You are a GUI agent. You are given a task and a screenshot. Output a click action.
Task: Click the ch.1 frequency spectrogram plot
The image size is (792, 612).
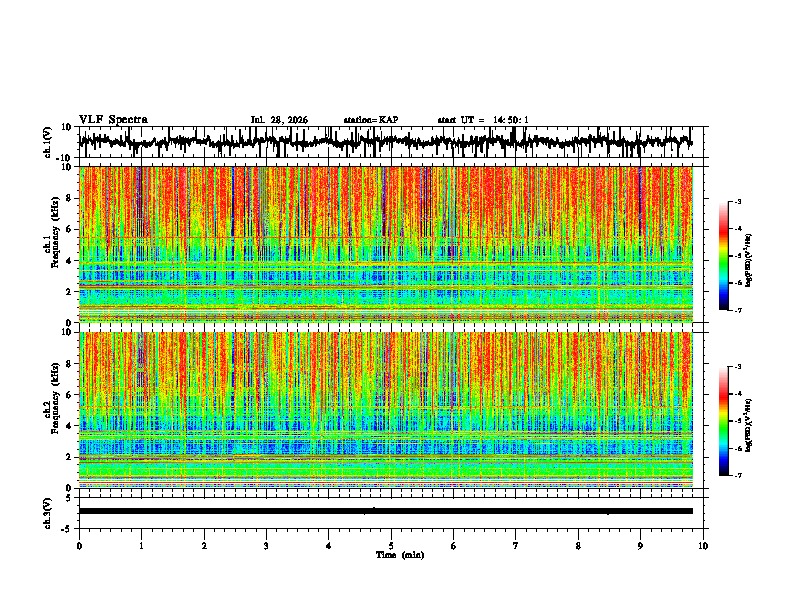point(386,244)
